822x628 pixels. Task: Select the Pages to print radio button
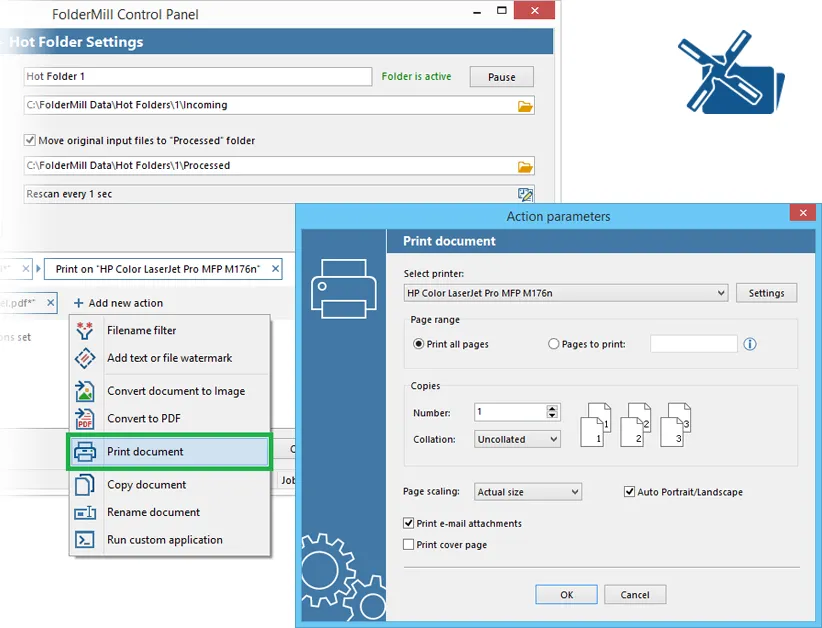[553, 344]
